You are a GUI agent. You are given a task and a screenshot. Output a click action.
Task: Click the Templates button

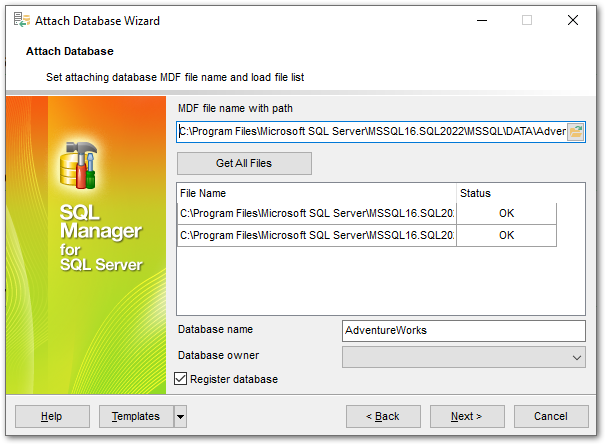[x=136, y=416]
